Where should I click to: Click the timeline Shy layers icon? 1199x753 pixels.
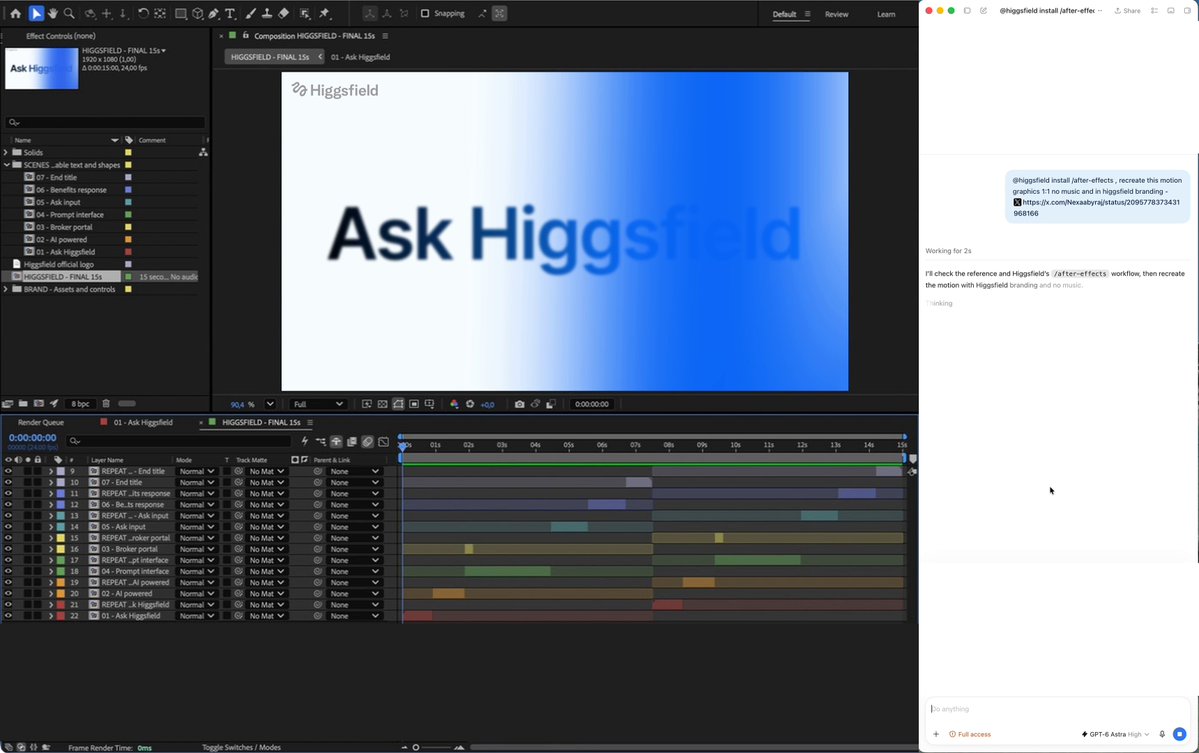(x=336, y=441)
